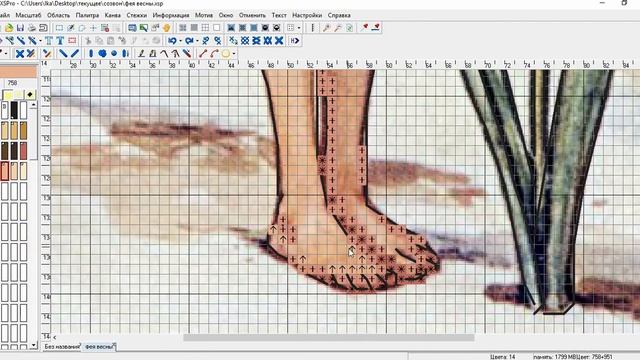Click the green screen view icon
The height and width of the screenshot is (360, 640).
pyautogui.click(x=143, y=28)
